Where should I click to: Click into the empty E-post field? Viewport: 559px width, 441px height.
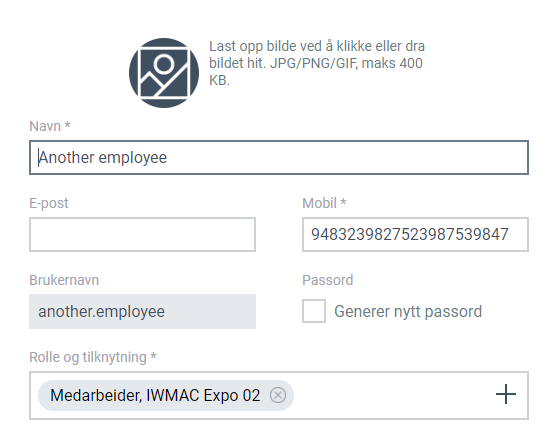[x=142, y=235]
